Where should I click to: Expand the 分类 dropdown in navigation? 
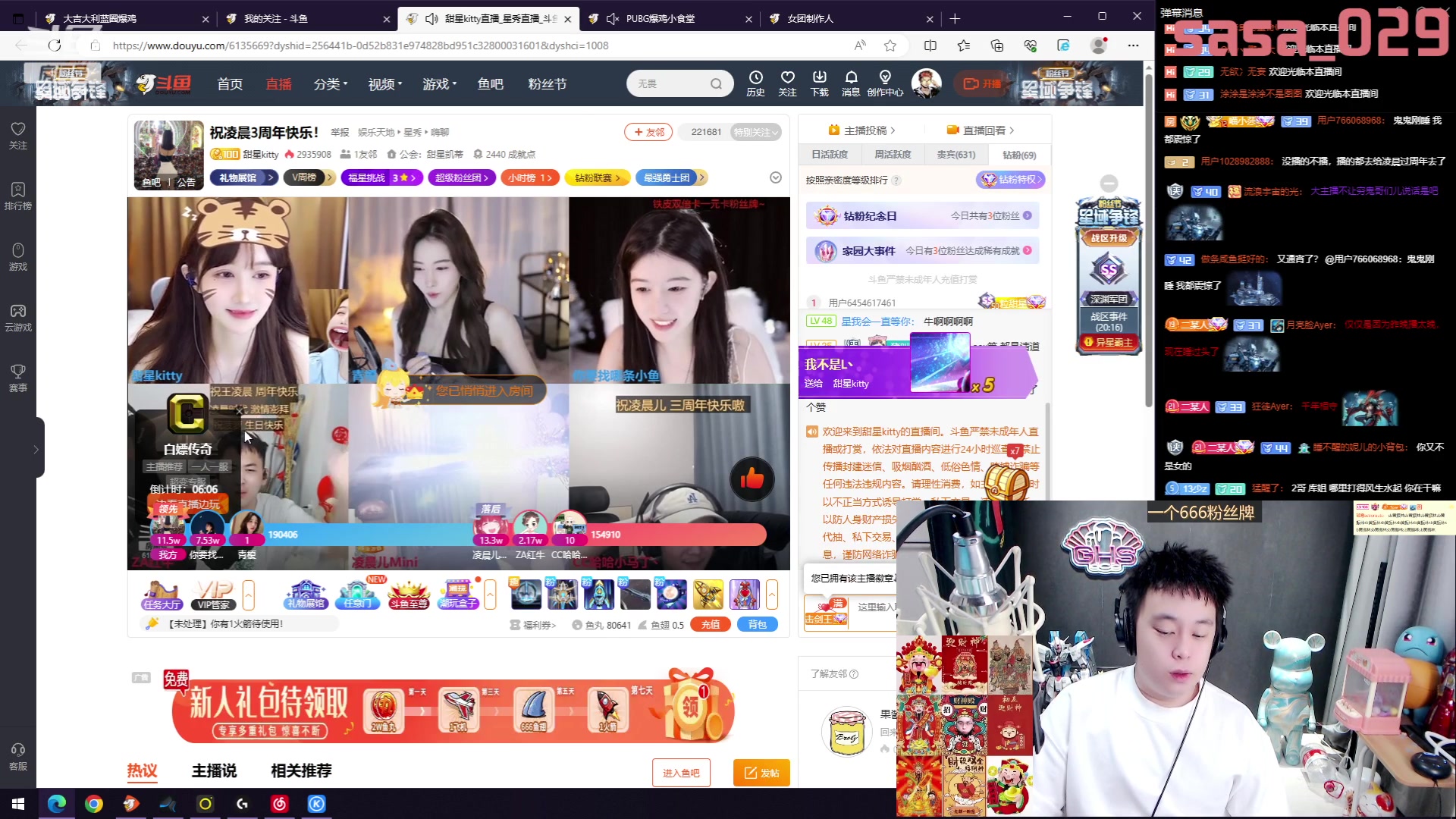331,84
